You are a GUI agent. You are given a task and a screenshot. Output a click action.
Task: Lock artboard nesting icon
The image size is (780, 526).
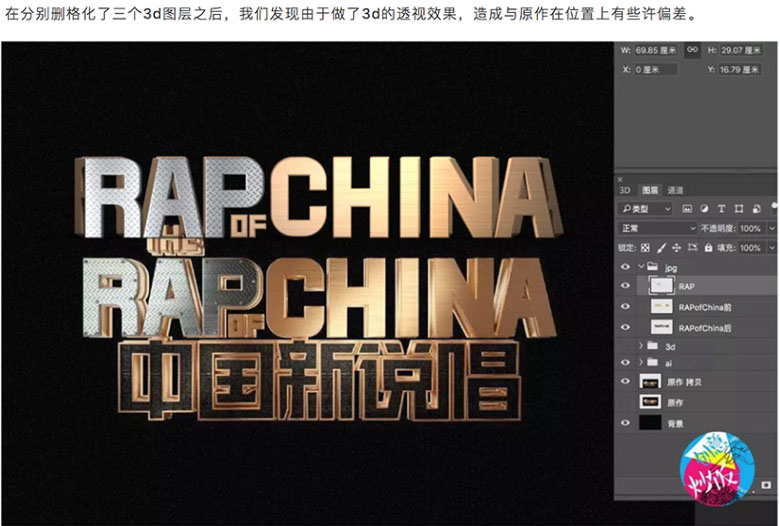(x=692, y=247)
